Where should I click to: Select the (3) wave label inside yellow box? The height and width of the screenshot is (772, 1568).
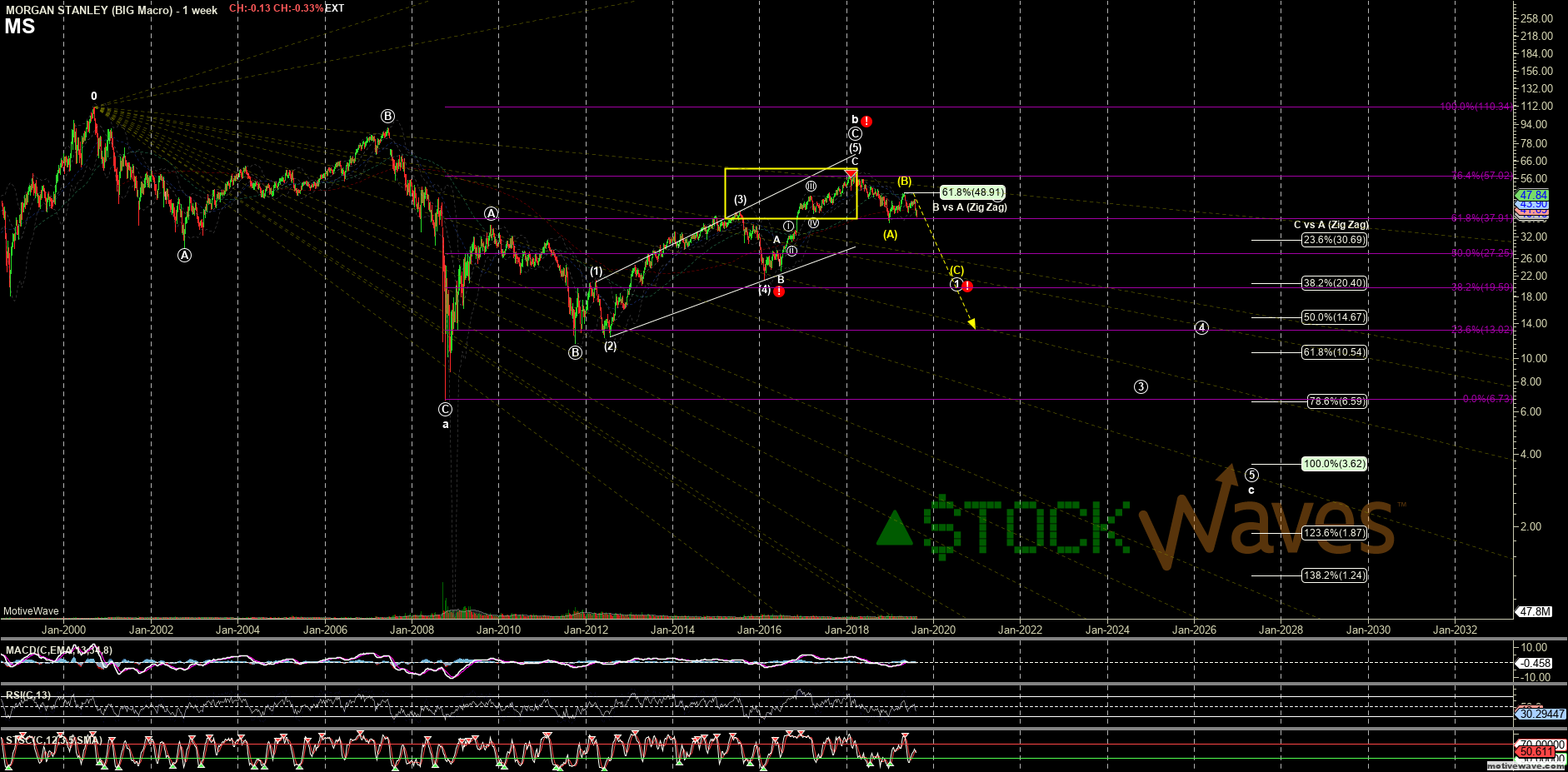(740, 199)
